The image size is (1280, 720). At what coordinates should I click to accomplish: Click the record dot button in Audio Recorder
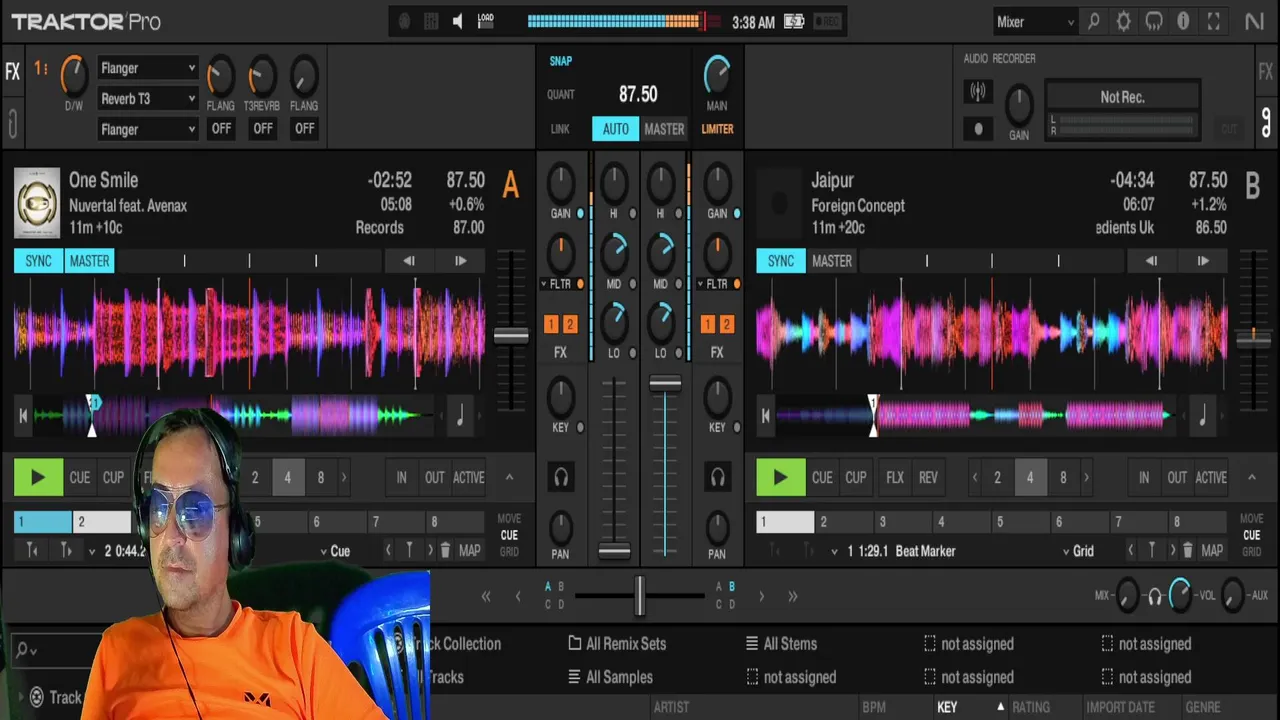978,128
